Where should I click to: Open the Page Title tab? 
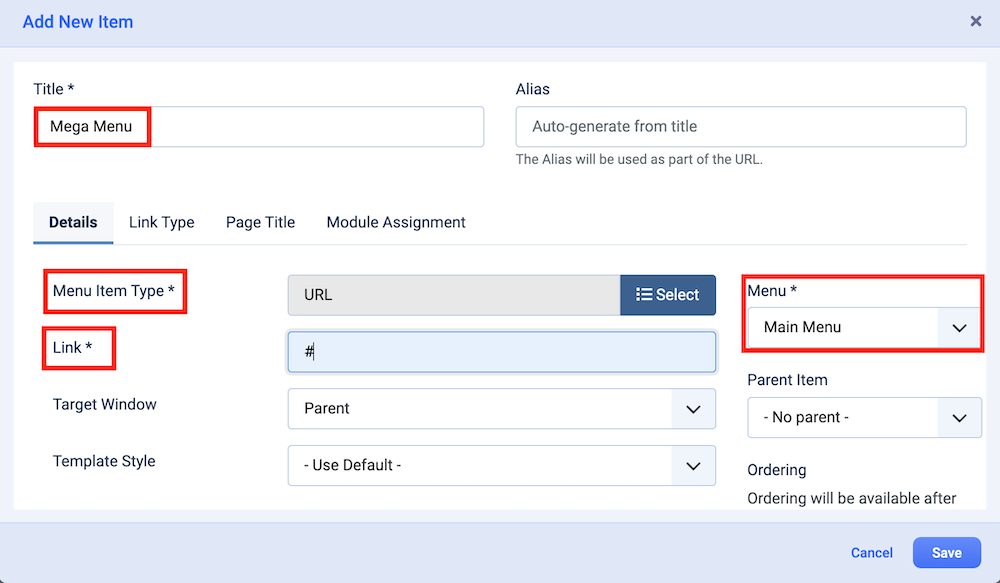pos(260,222)
